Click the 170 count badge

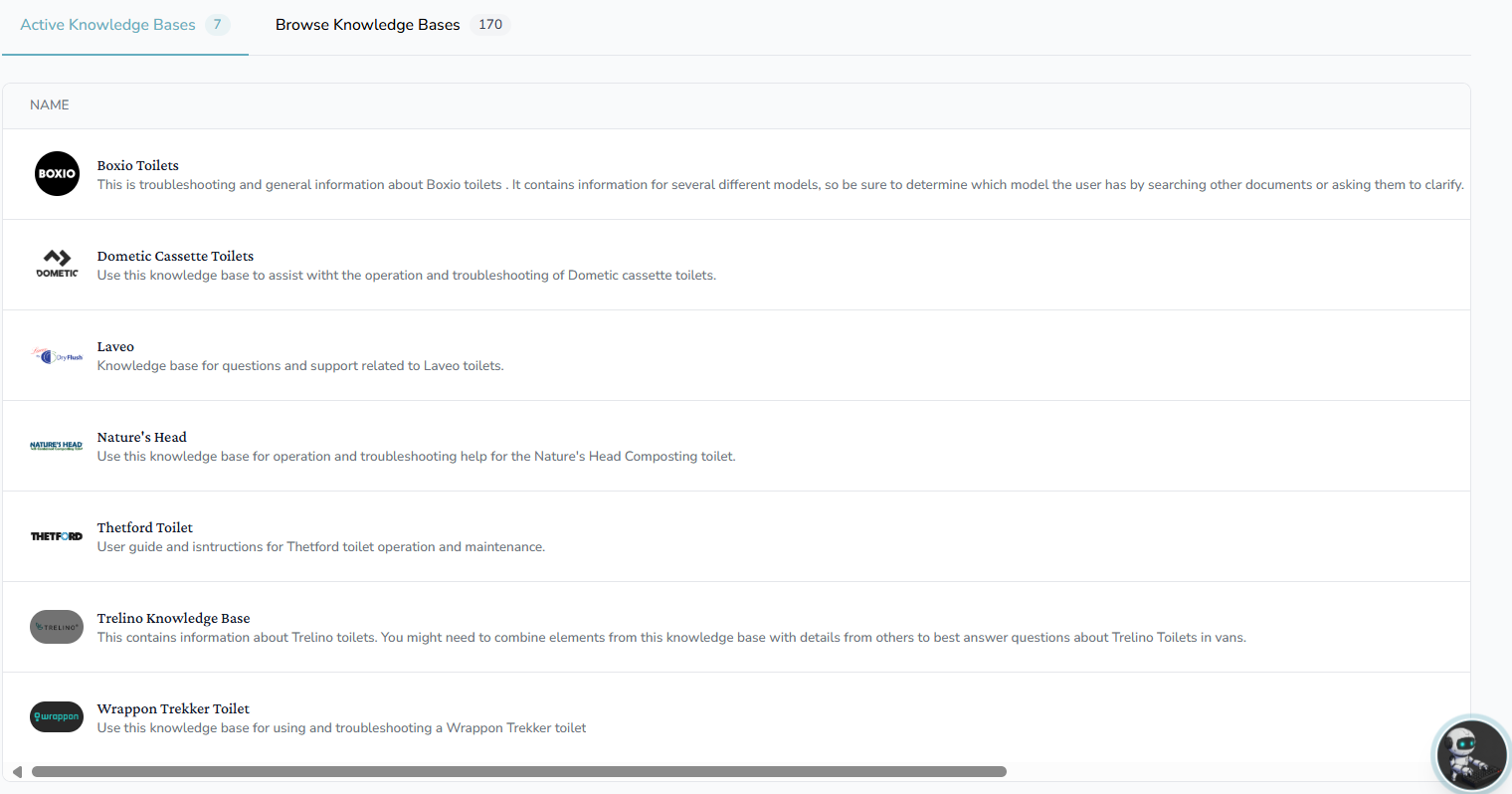[490, 25]
